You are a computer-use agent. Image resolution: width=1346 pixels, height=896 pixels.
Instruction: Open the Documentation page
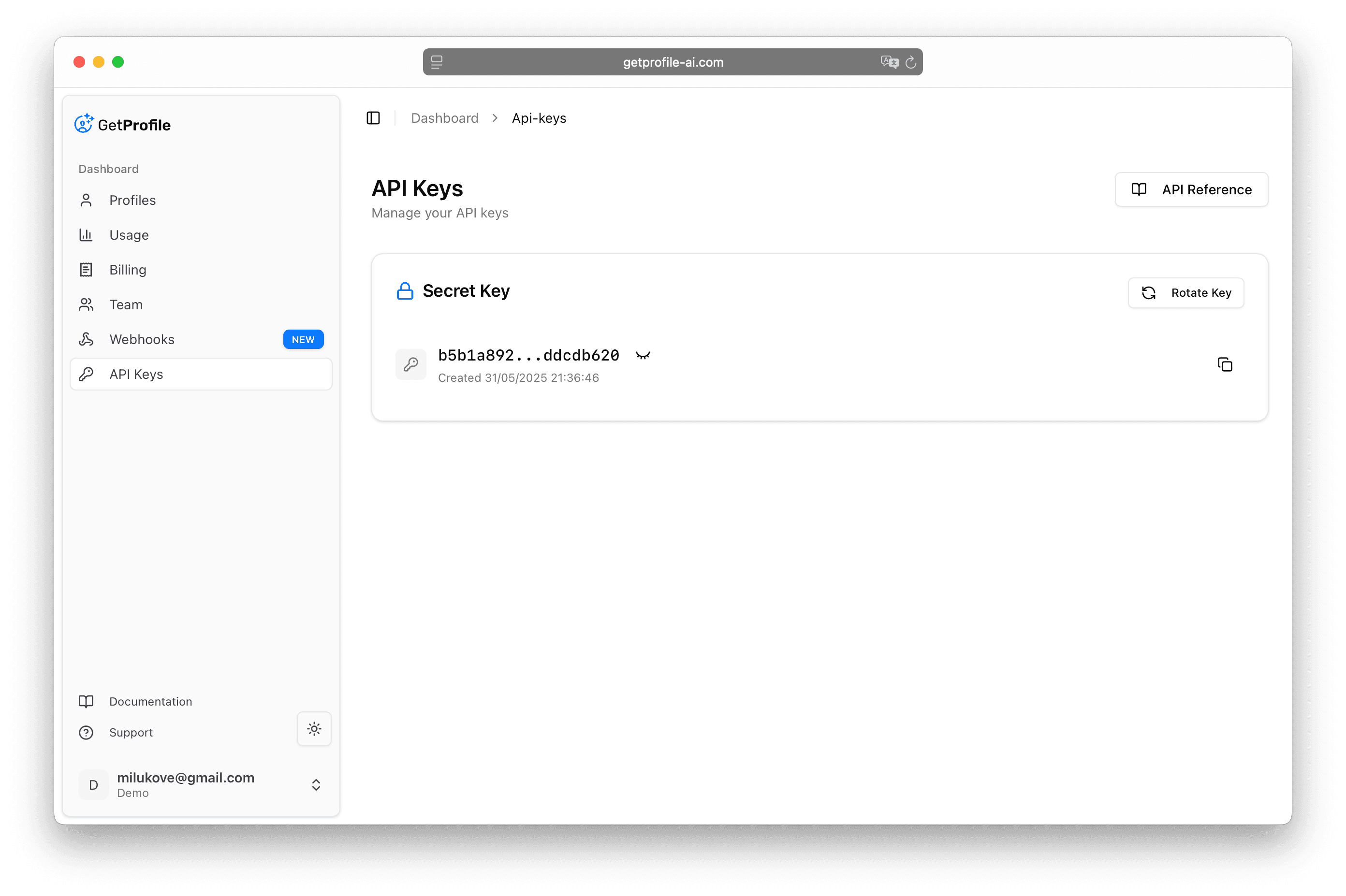[x=150, y=701]
